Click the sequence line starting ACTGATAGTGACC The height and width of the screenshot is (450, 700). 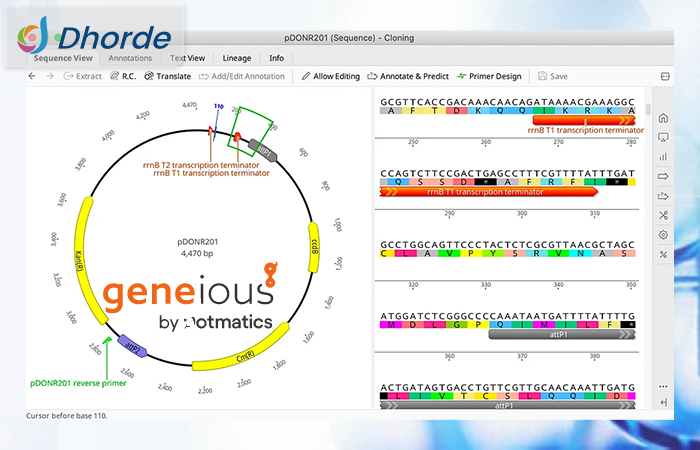[507, 388]
